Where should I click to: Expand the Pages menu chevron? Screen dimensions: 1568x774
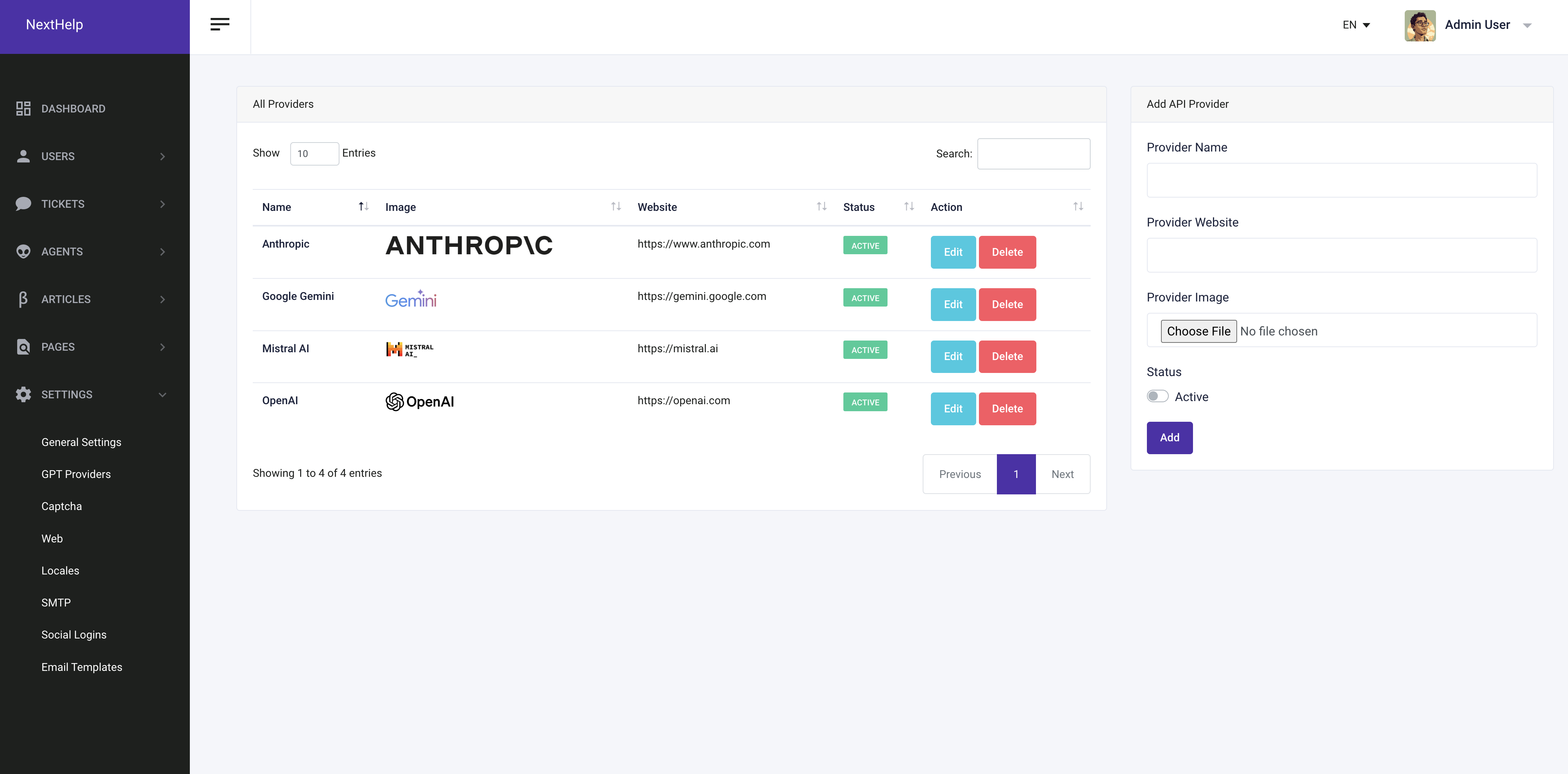(x=163, y=347)
